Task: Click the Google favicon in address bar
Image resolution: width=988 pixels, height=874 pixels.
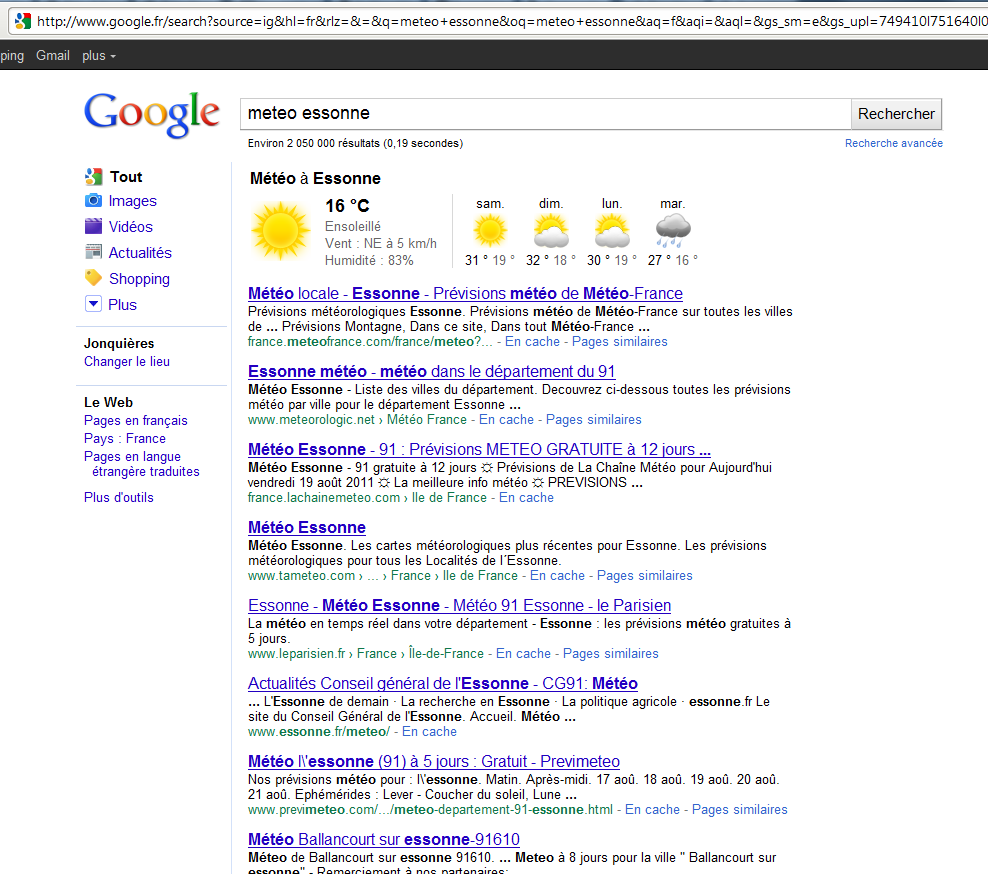Action: click(x=23, y=21)
